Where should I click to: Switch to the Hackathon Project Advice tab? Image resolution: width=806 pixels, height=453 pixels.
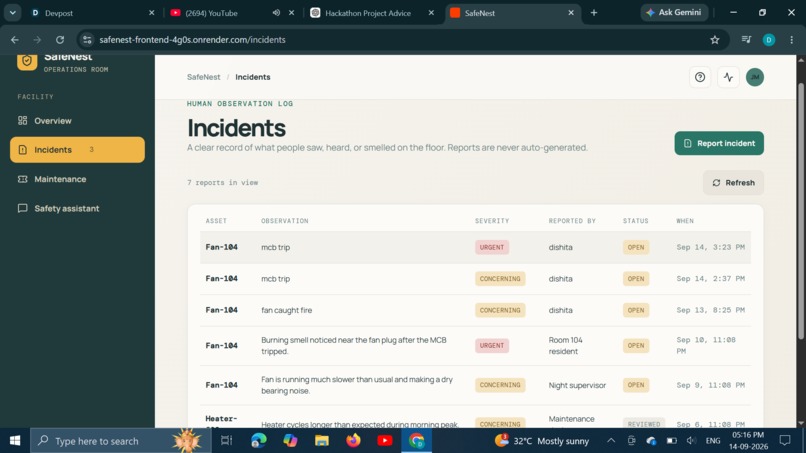pyautogui.click(x=368, y=13)
